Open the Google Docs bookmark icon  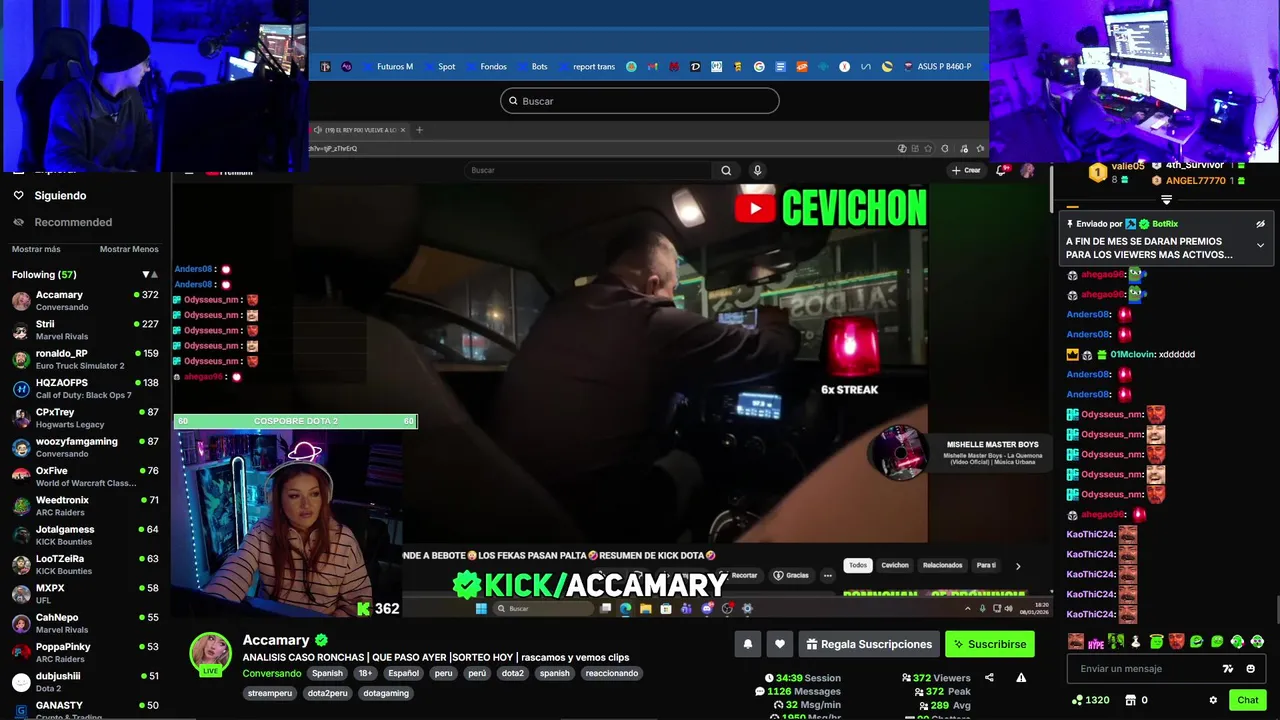click(x=781, y=67)
